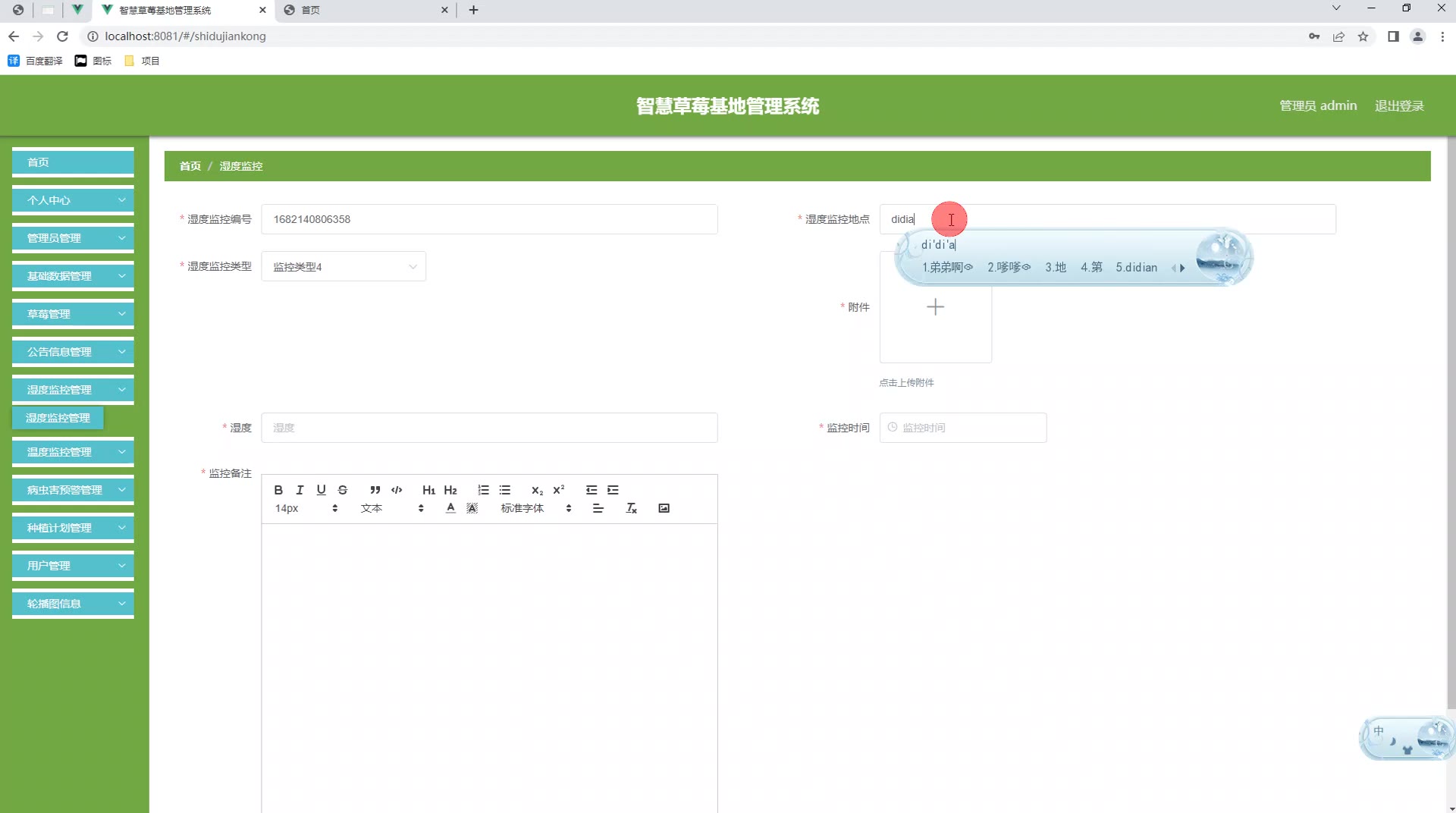The width and height of the screenshot is (1456, 813).
Task: Expand the 公告信息管理 sidebar menu
Action: click(x=73, y=352)
